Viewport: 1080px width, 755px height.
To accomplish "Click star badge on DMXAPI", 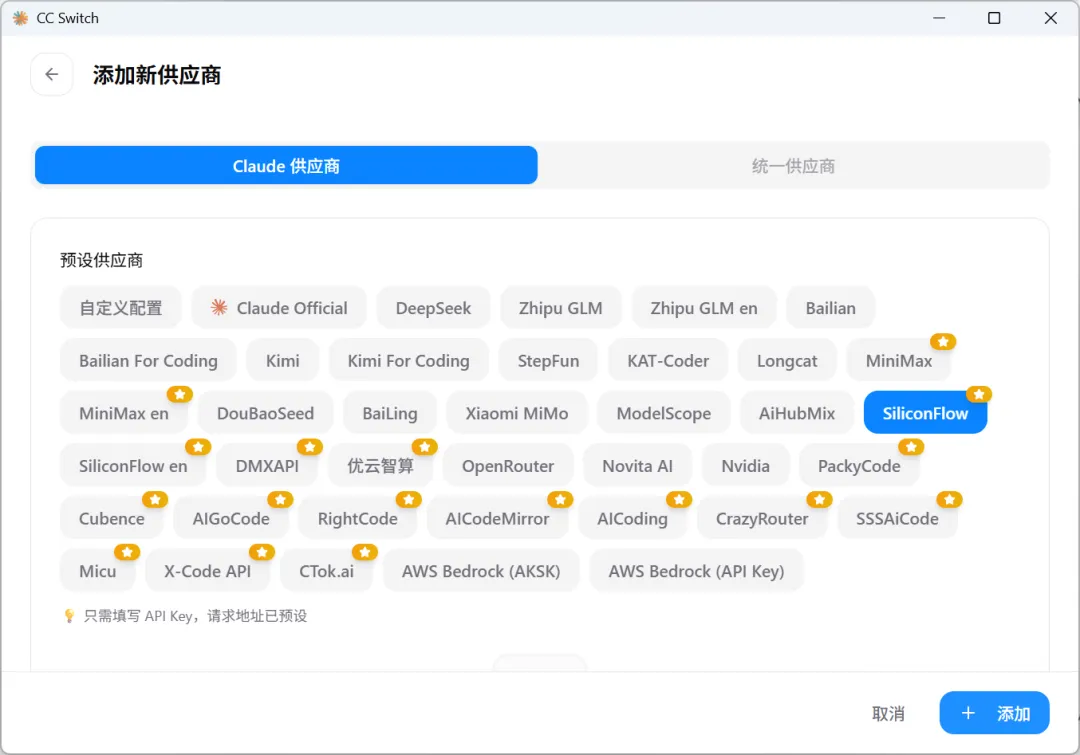I will [x=309, y=447].
